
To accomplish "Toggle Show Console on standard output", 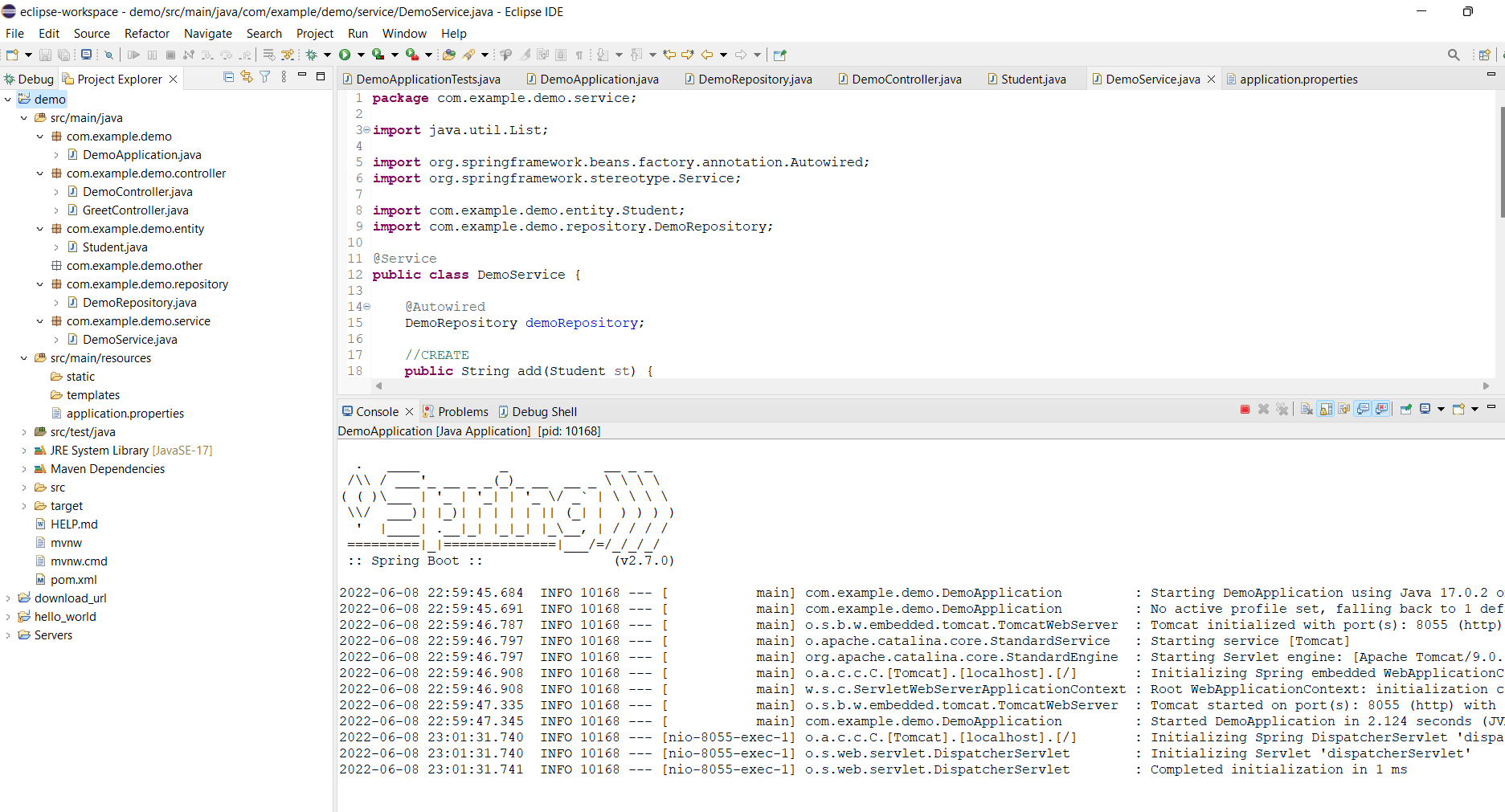I will coord(1363,410).
